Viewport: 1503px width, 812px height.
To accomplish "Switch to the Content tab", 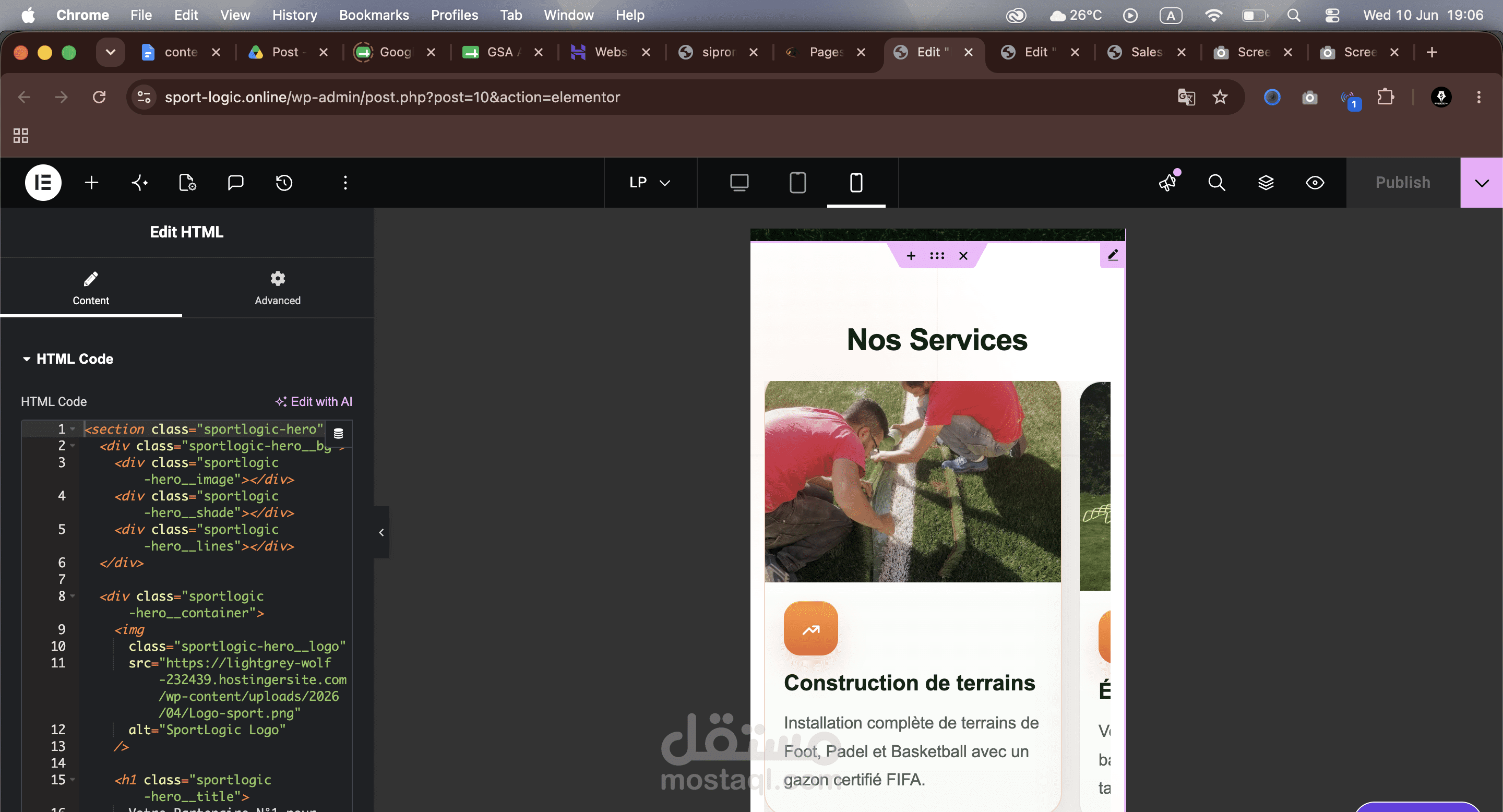I will tap(91, 288).
